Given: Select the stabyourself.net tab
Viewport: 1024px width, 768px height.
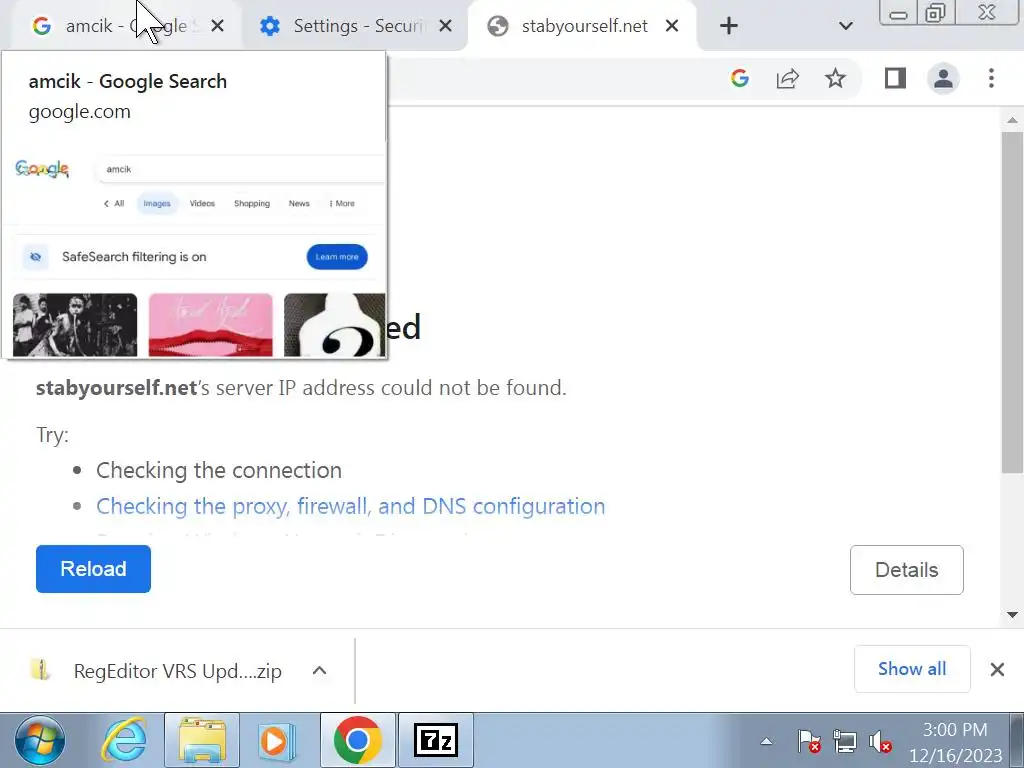Looking at the screenshot, I should coord(584,26).
